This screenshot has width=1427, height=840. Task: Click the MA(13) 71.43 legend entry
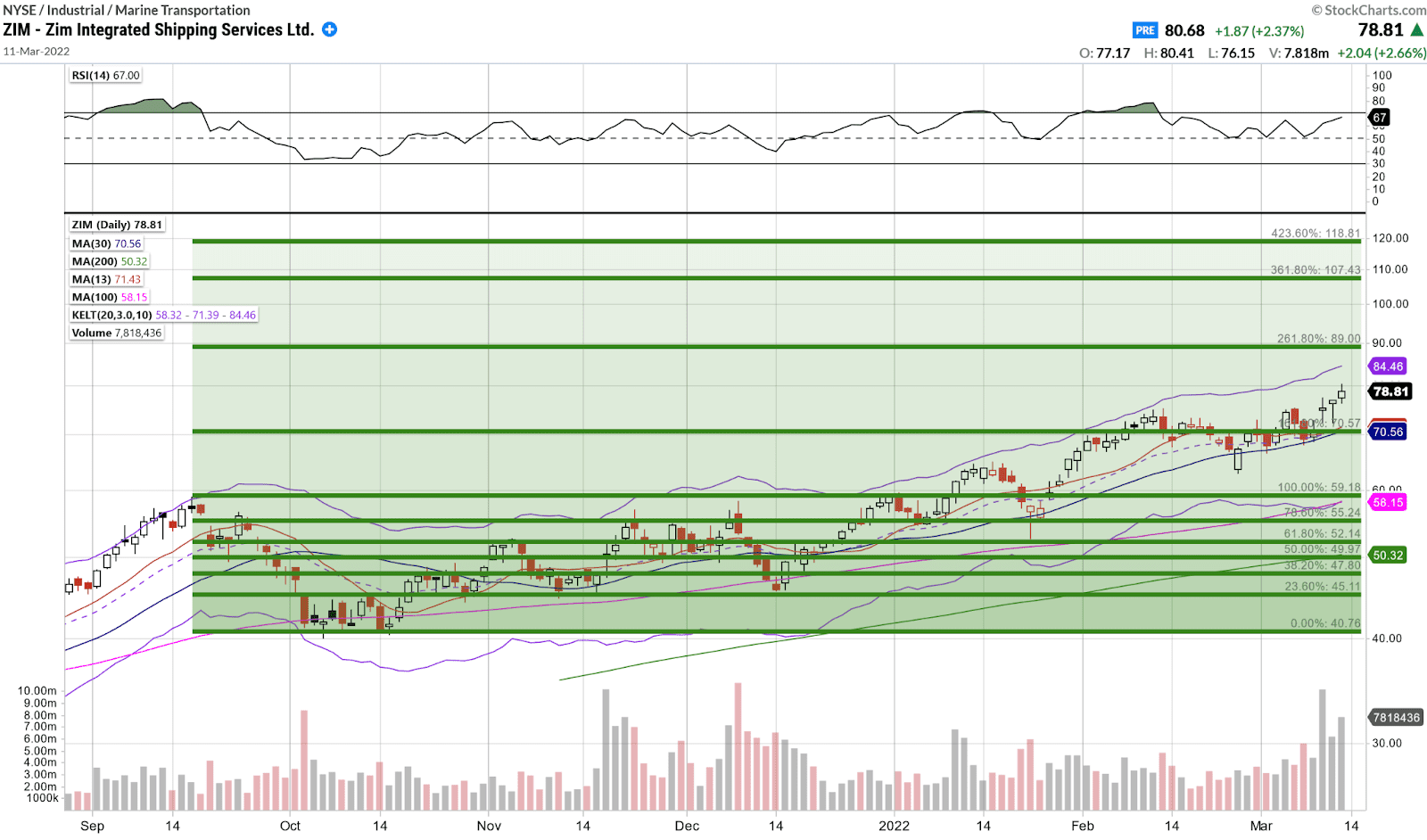(x=106, y=279)
